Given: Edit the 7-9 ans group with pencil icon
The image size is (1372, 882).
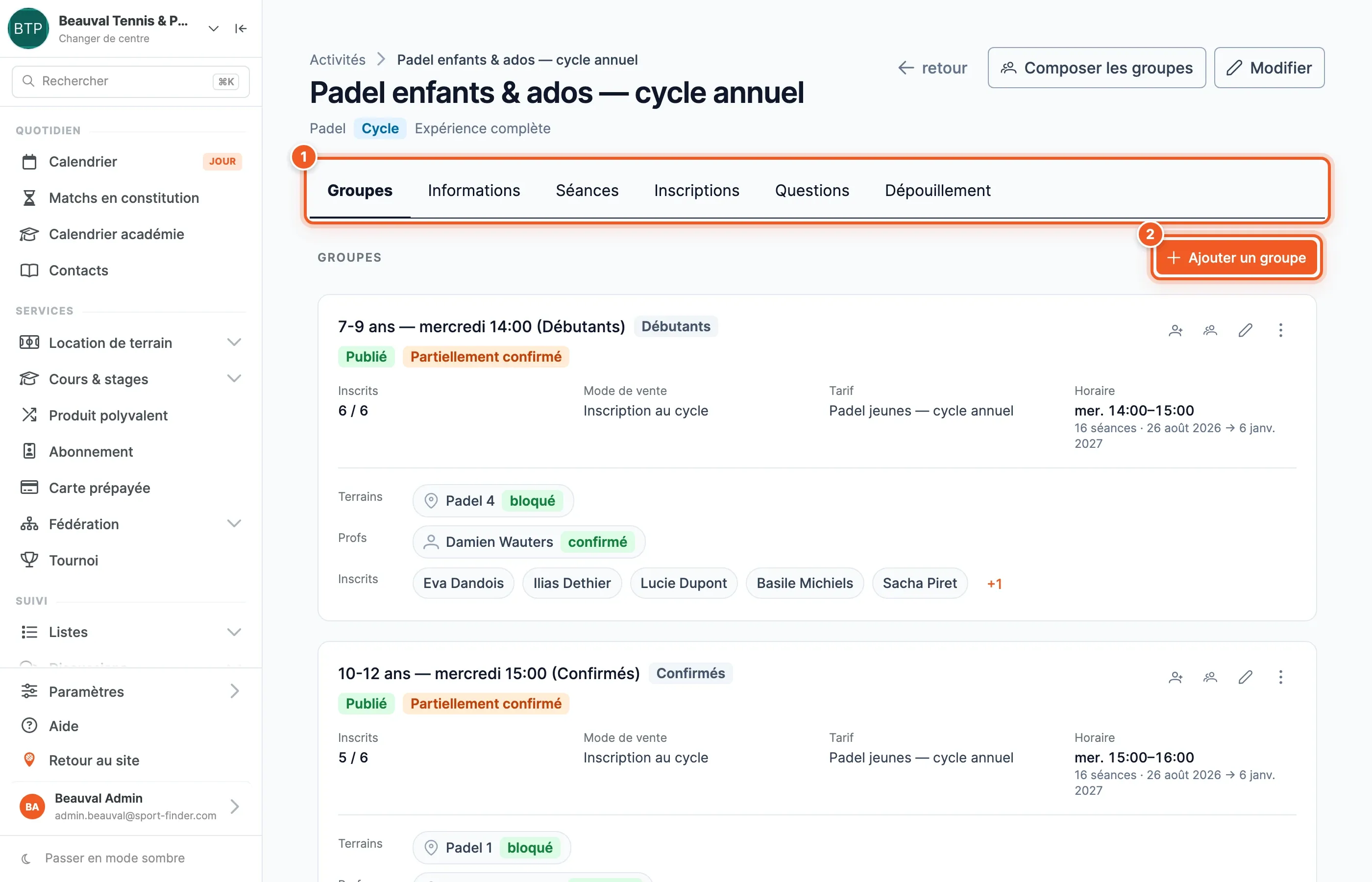Looking at the screenshot, I should [x=1246, y=330].
